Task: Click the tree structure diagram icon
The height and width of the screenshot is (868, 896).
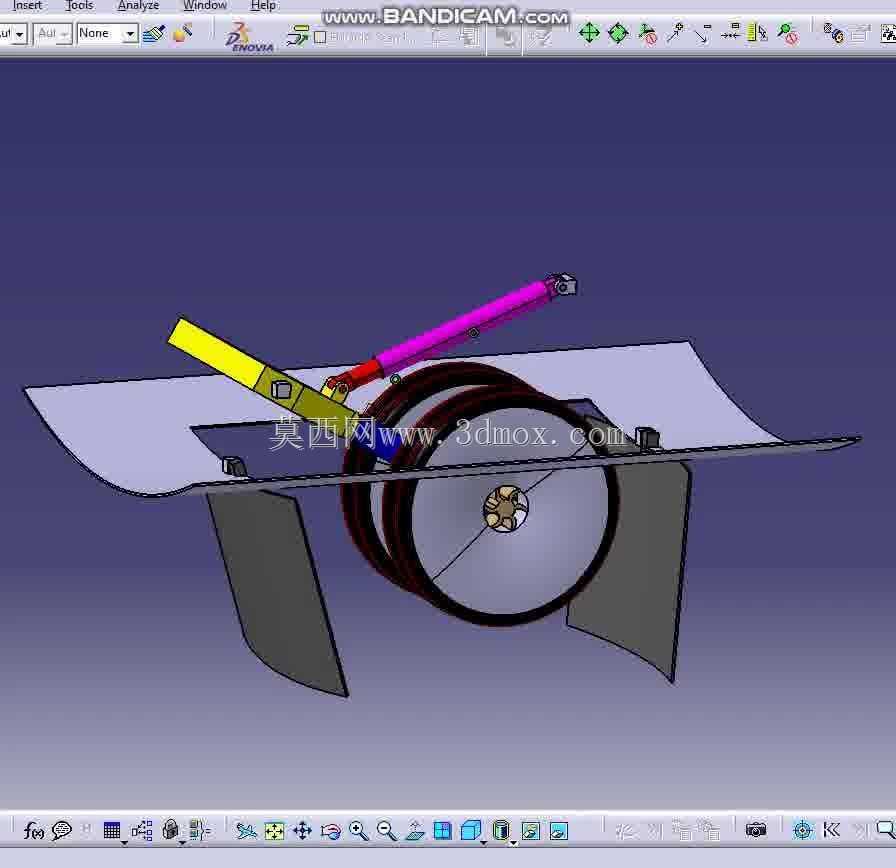Action: point(141,830)
